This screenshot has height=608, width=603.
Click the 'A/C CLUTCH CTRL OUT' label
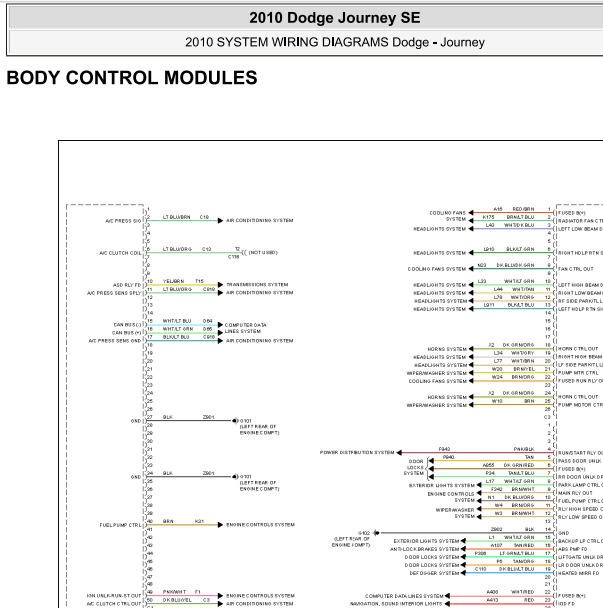(x=114, y=604)
